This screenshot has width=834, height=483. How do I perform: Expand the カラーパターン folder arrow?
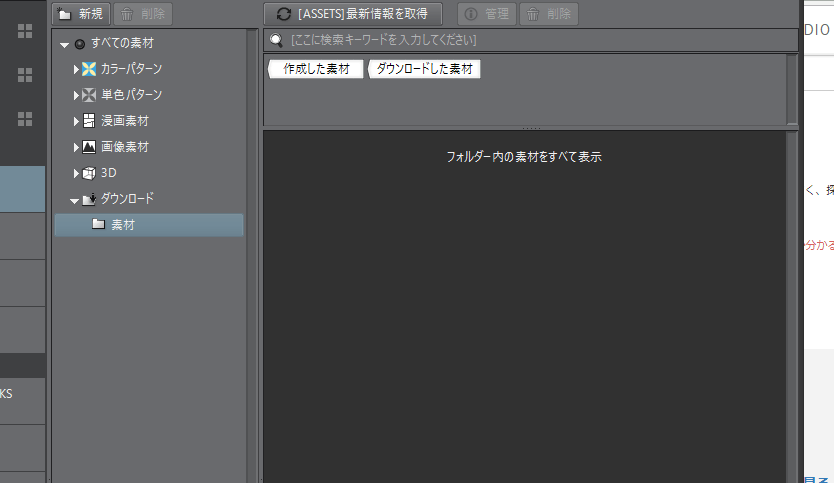[75, 69]
